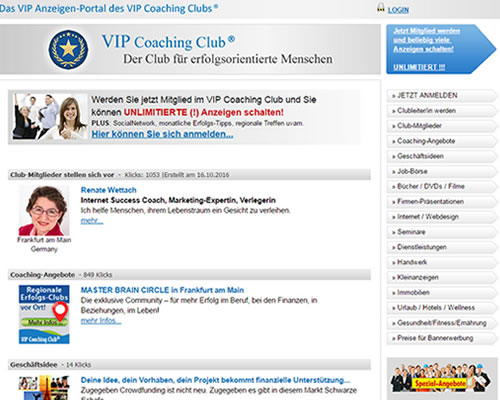The width and height of the screenshot is (500, 400).
Task: Click the business people promo photo
Action: point(50,116)
